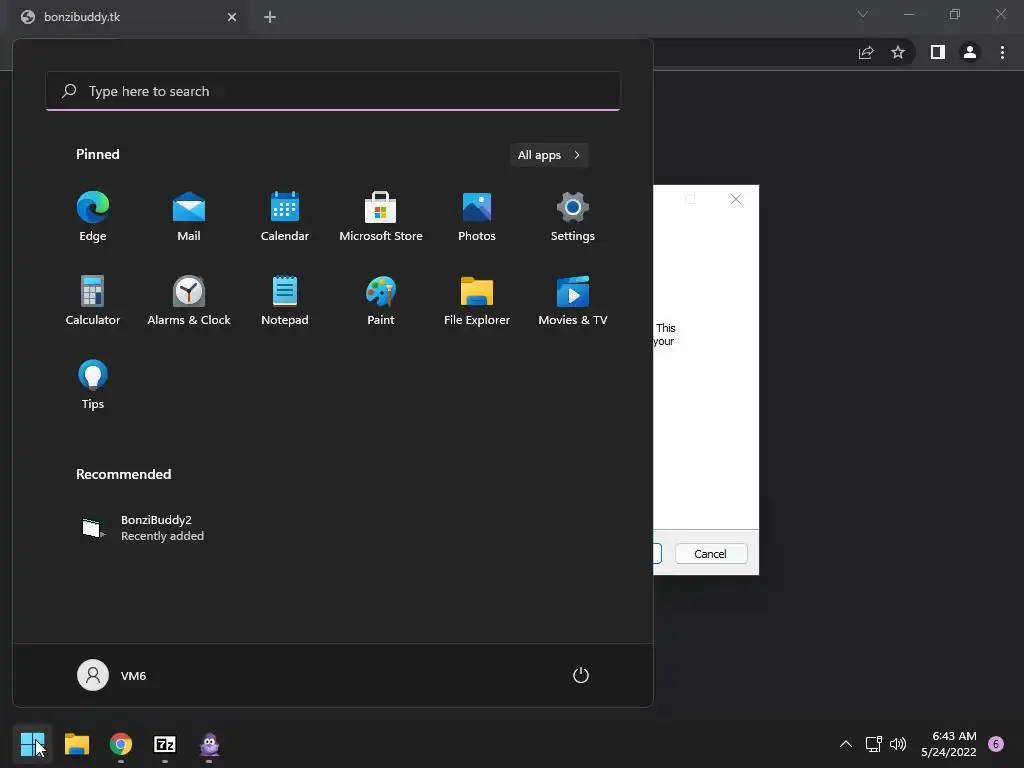Open the Chrome profile menu

click(x=970, y=52)
